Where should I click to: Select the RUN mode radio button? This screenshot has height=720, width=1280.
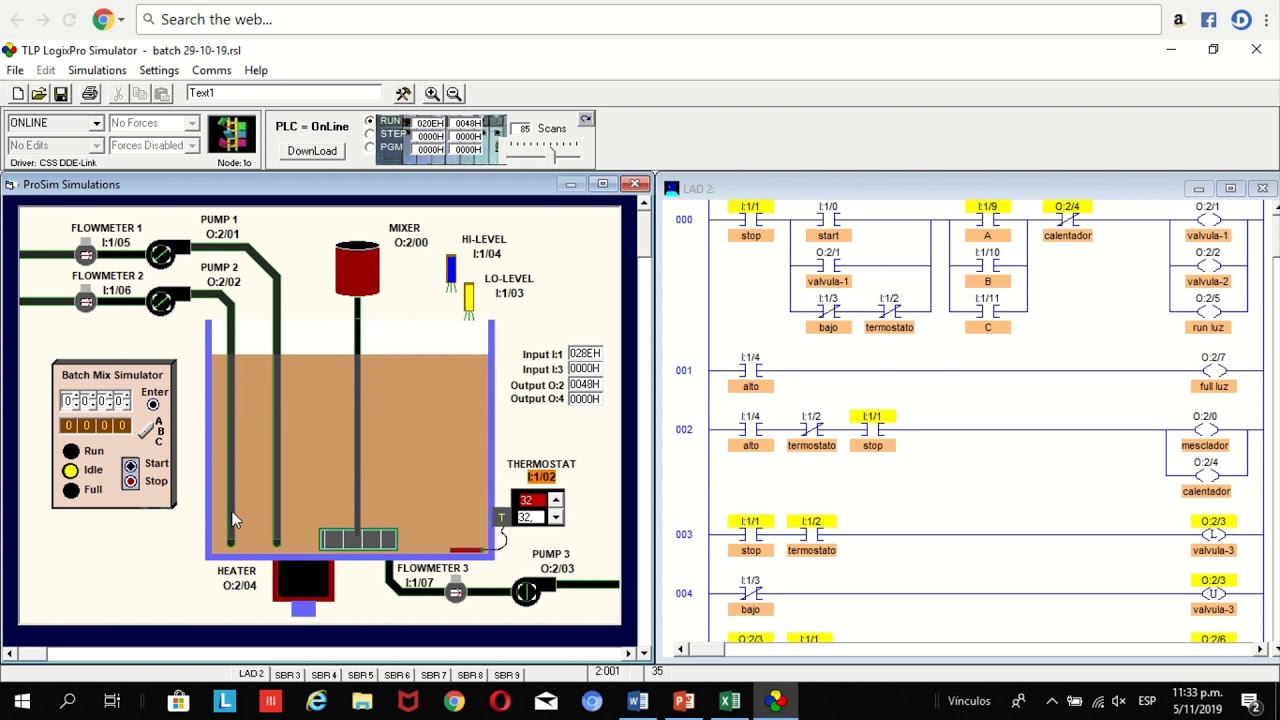[370, 121]
